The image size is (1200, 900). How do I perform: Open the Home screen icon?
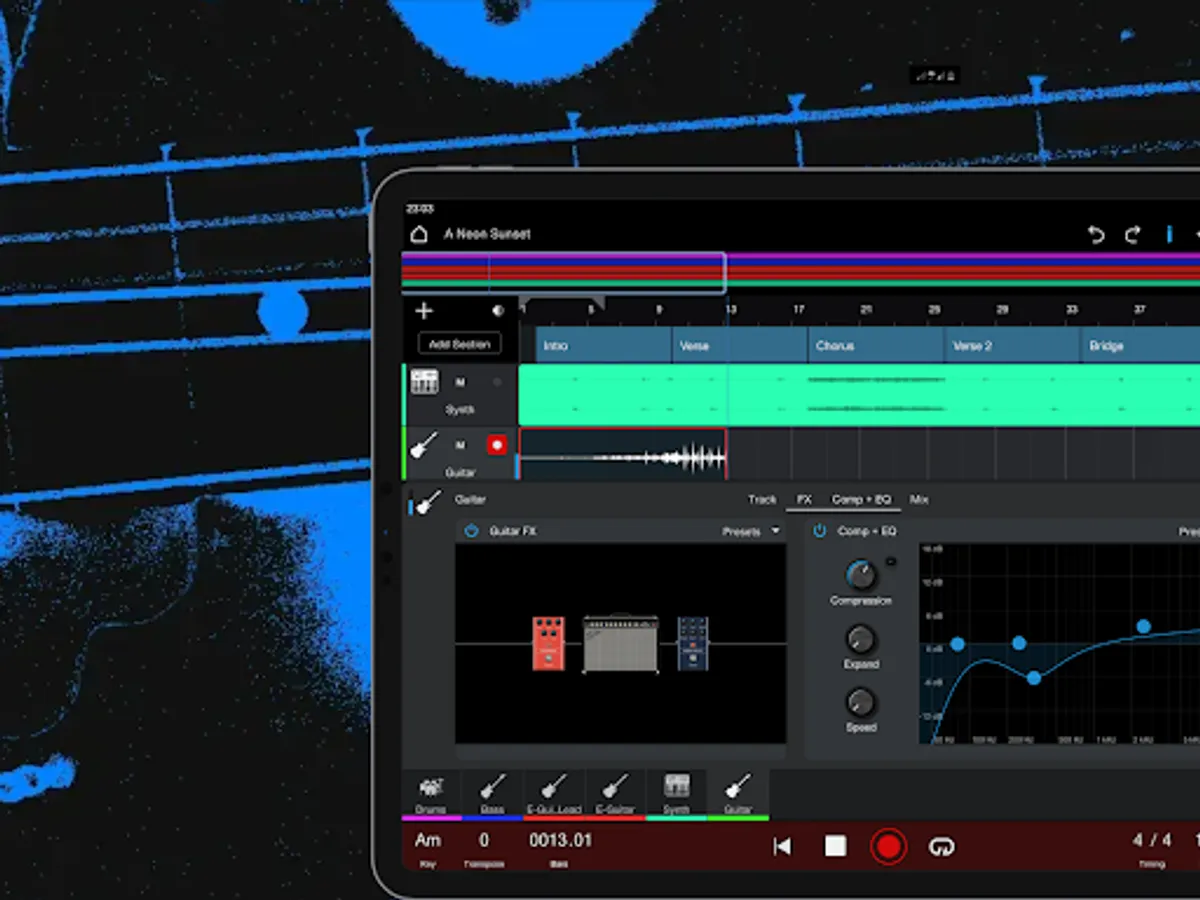point(419,232)
